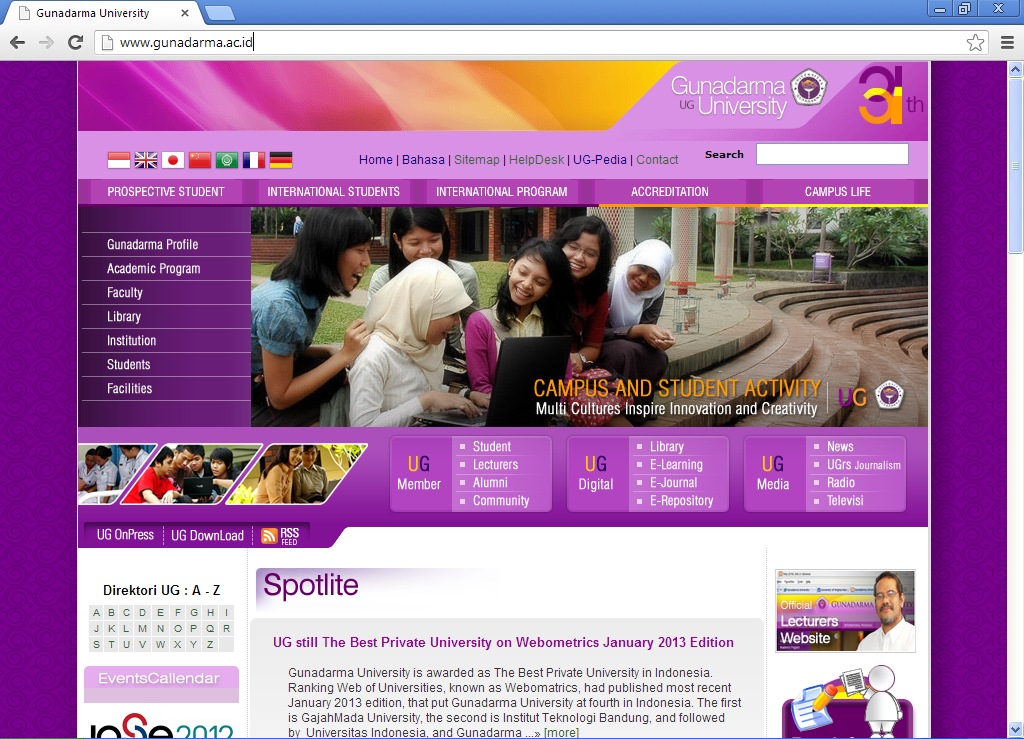
Task: Click the browser Back arrow
Action: (x=18, y=42)
